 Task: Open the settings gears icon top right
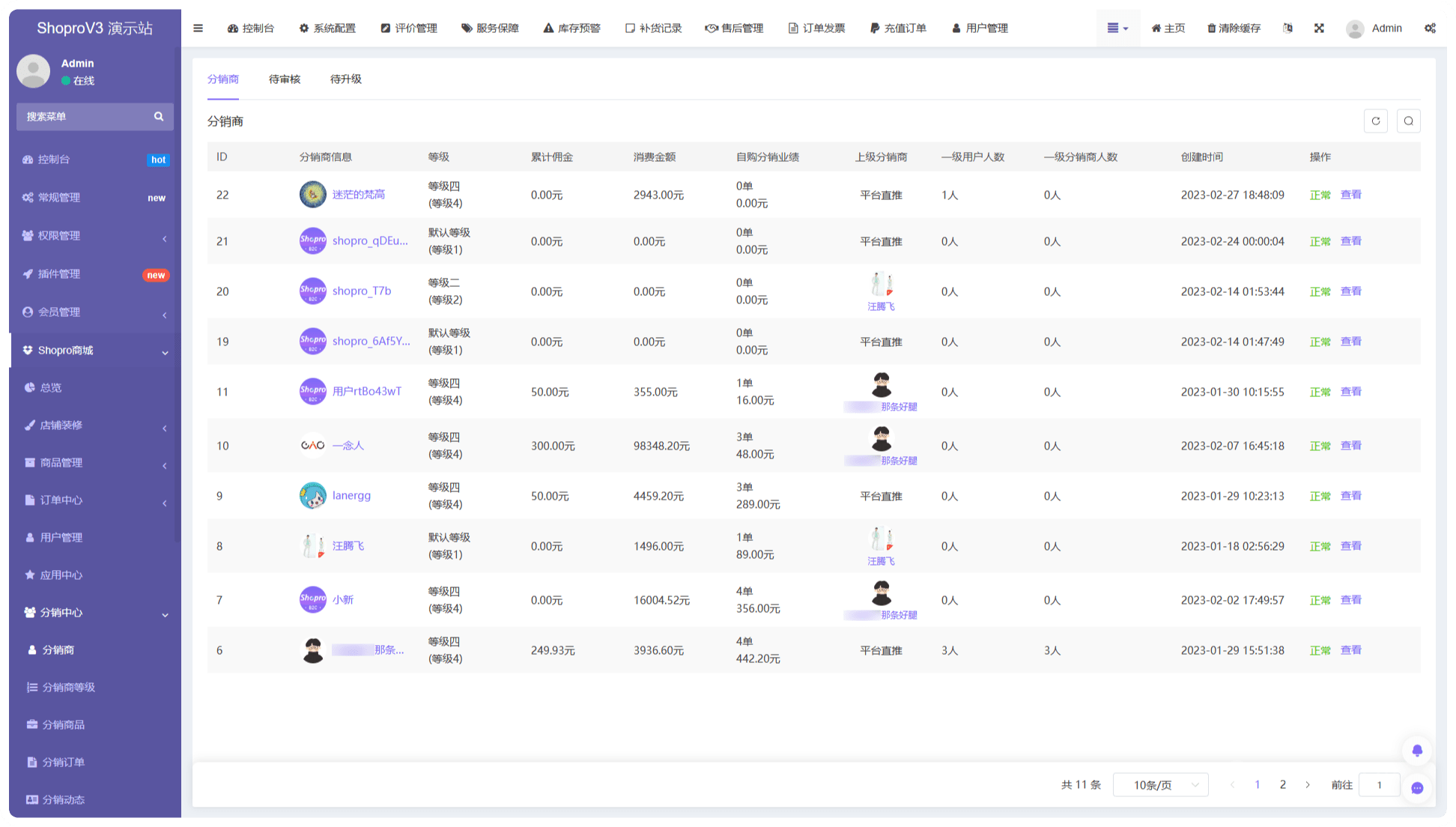click(x=1430, y=28)
